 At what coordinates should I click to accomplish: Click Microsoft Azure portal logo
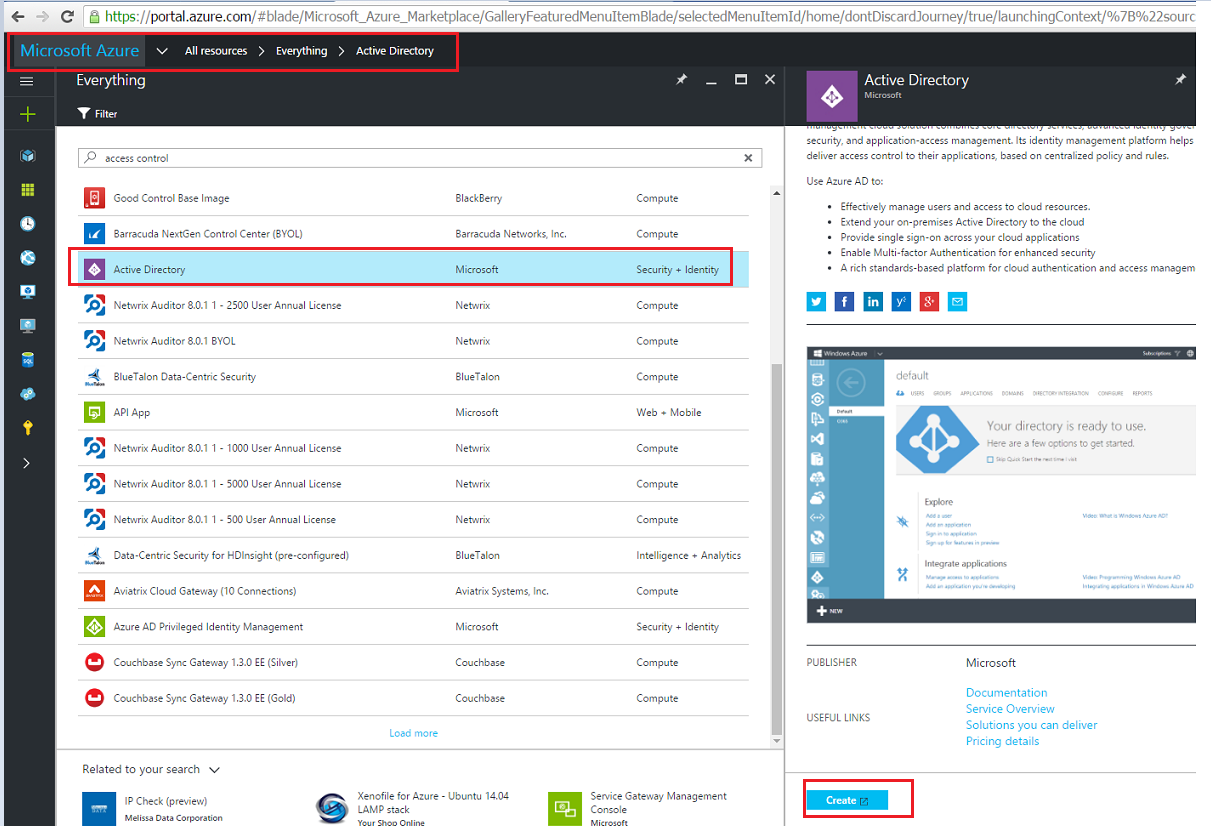click(x=79, y=50)
